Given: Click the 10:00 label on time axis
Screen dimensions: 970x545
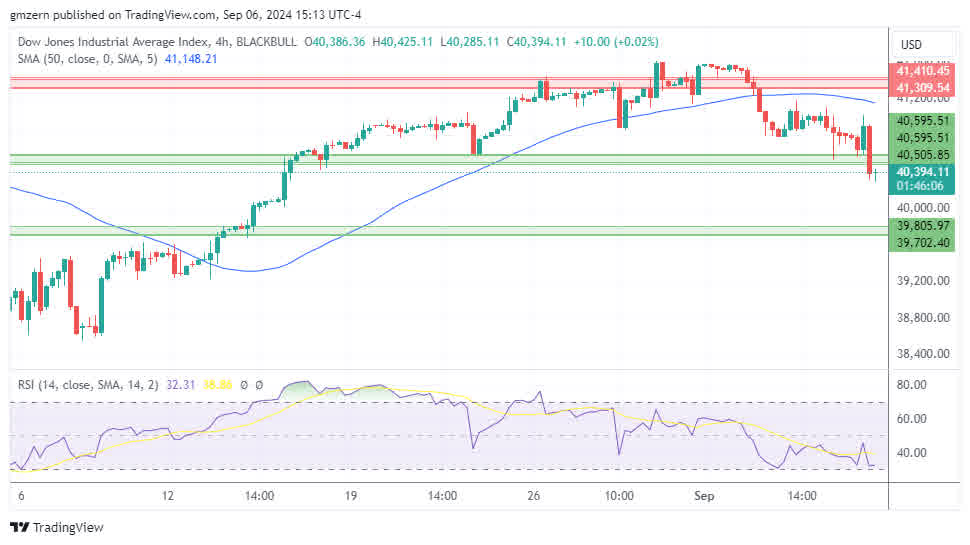Looking at the screenshot, I should click(619, 496).
